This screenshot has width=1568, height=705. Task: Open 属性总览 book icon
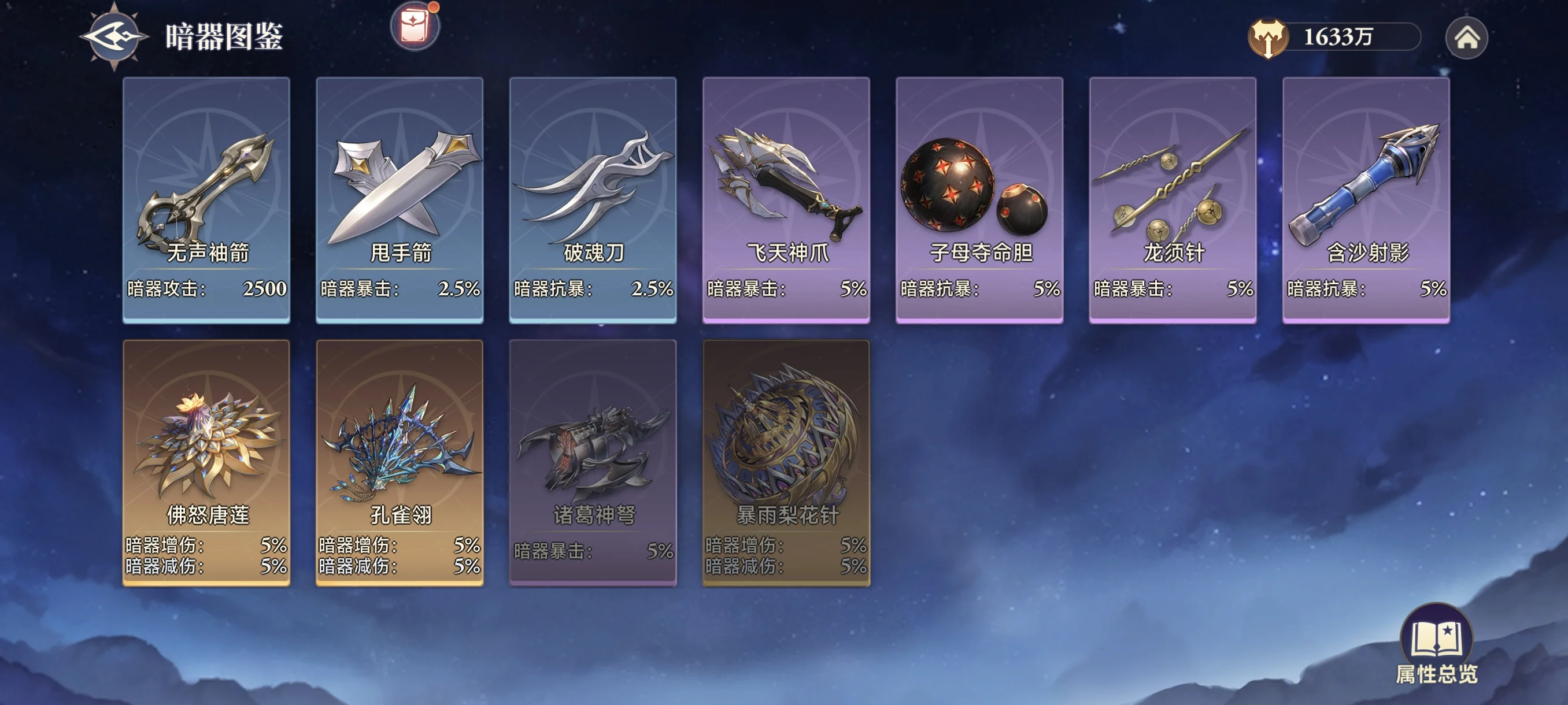1436,637
